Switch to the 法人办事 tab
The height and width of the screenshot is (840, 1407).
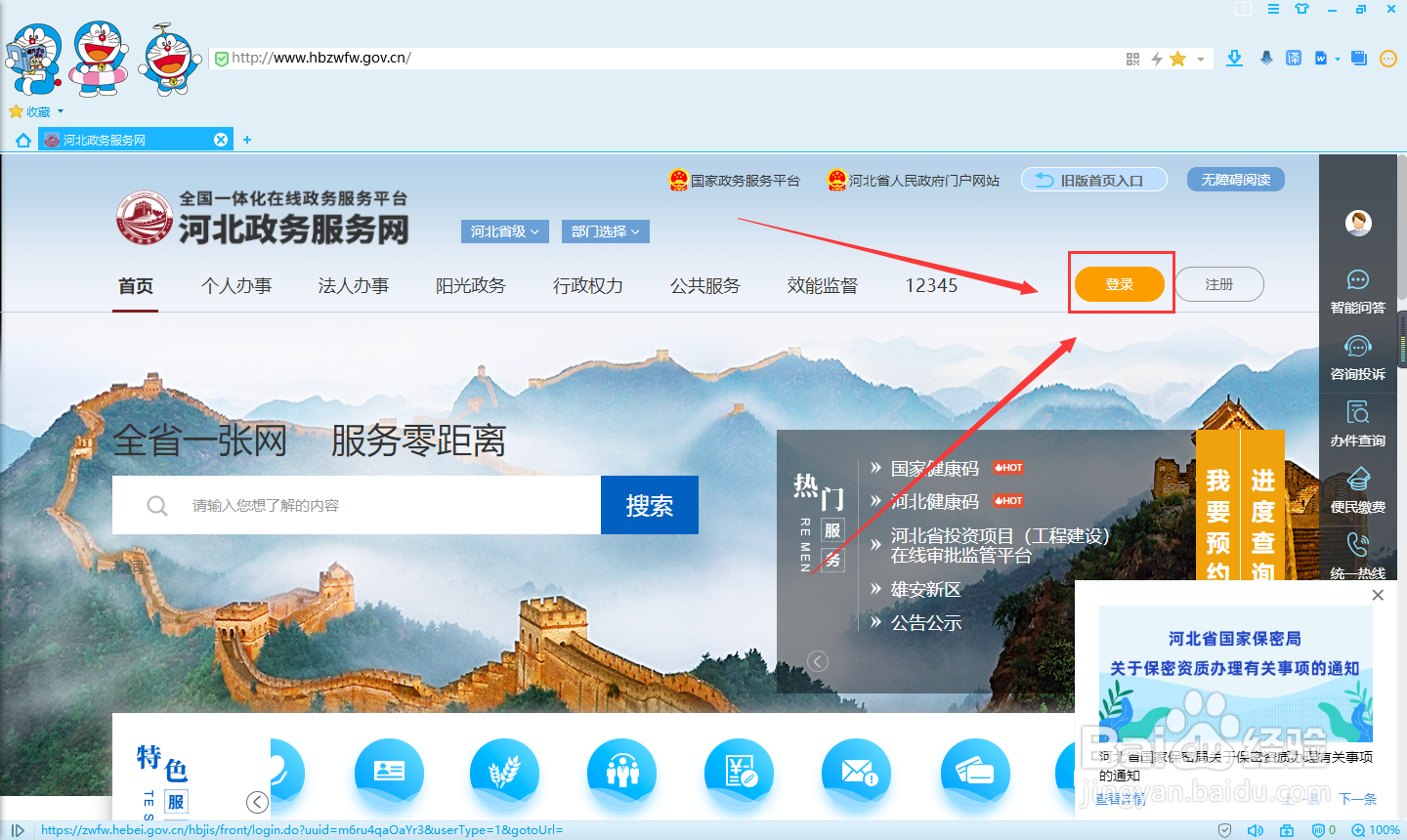(x=354, y=285)
